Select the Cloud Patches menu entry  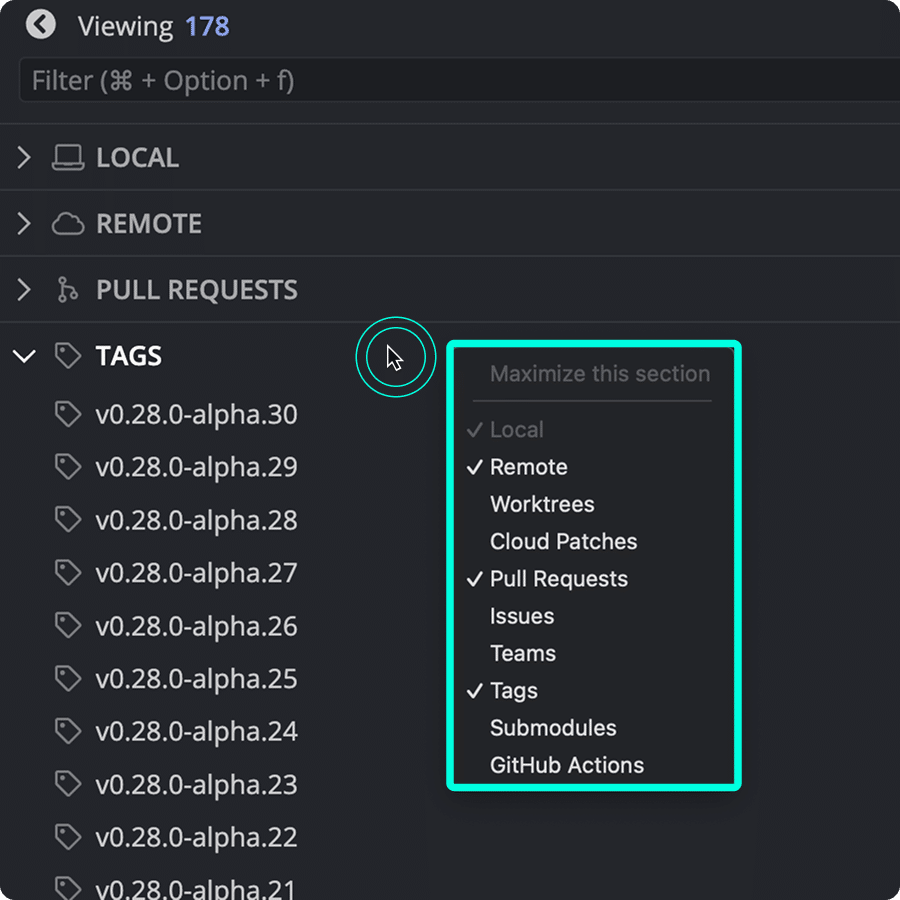tap(563, 541)
